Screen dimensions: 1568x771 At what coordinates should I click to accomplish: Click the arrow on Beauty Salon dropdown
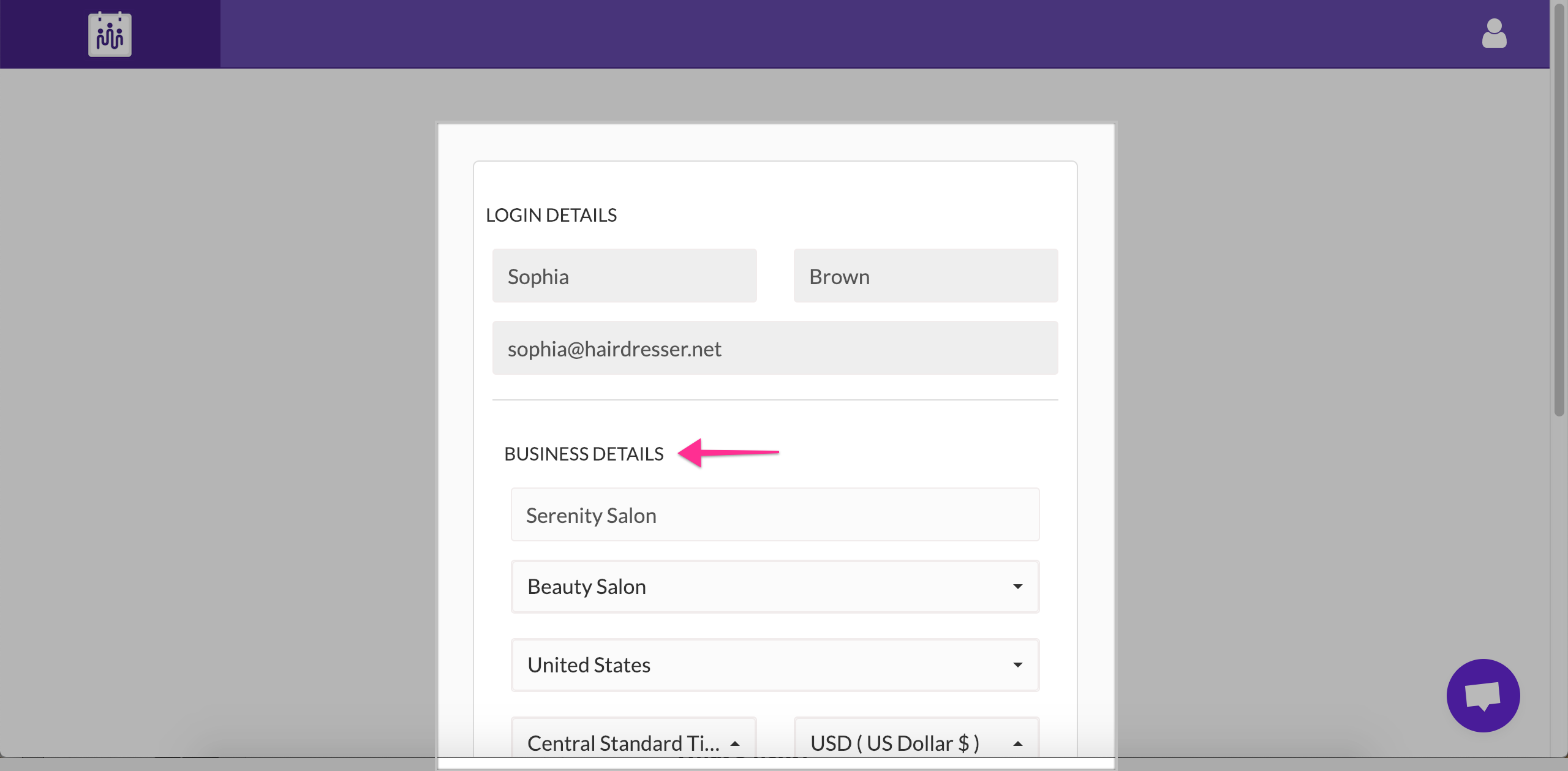1017,587
